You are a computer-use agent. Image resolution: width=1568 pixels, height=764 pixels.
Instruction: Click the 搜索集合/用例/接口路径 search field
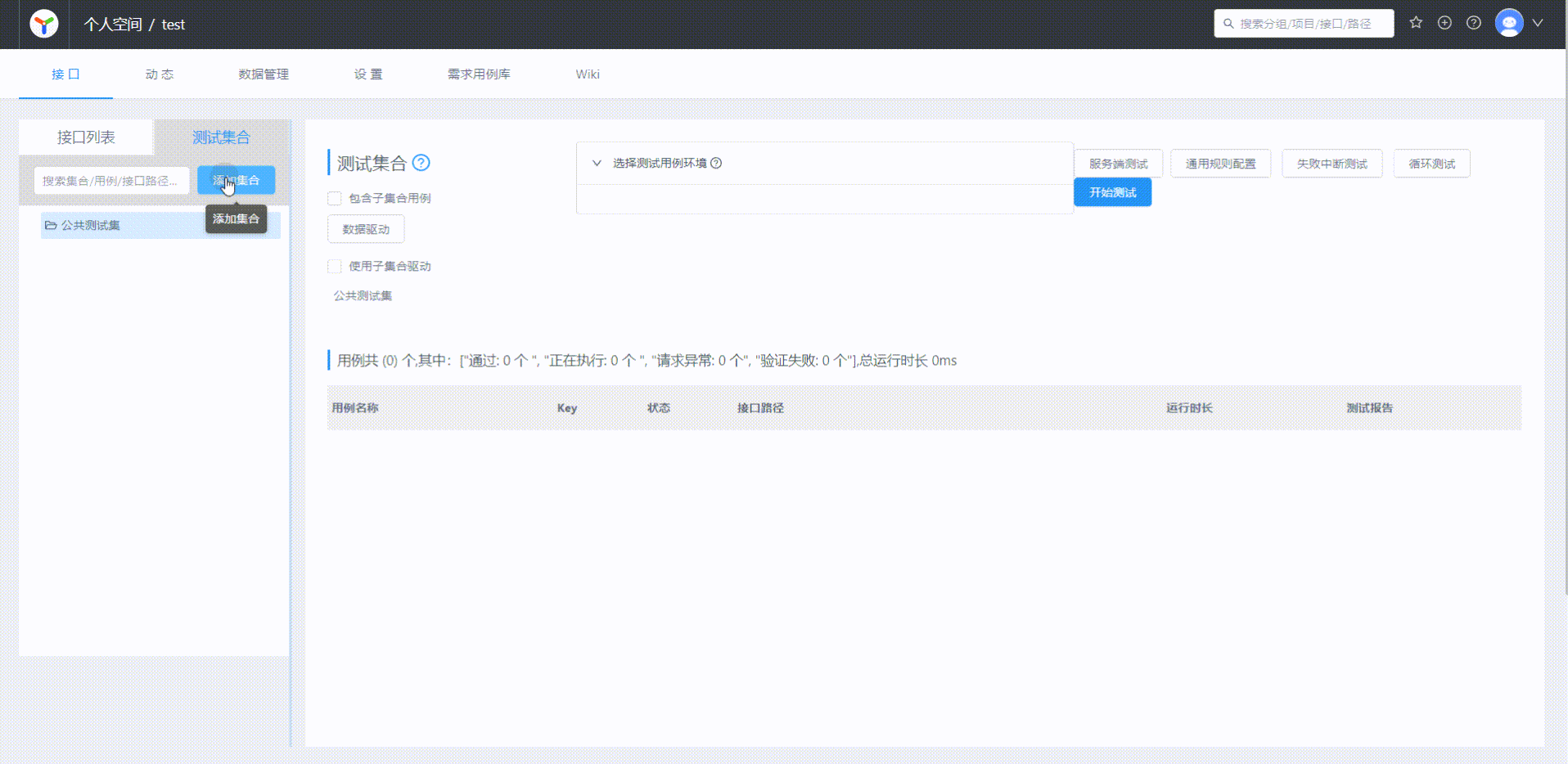coord(111,180)
